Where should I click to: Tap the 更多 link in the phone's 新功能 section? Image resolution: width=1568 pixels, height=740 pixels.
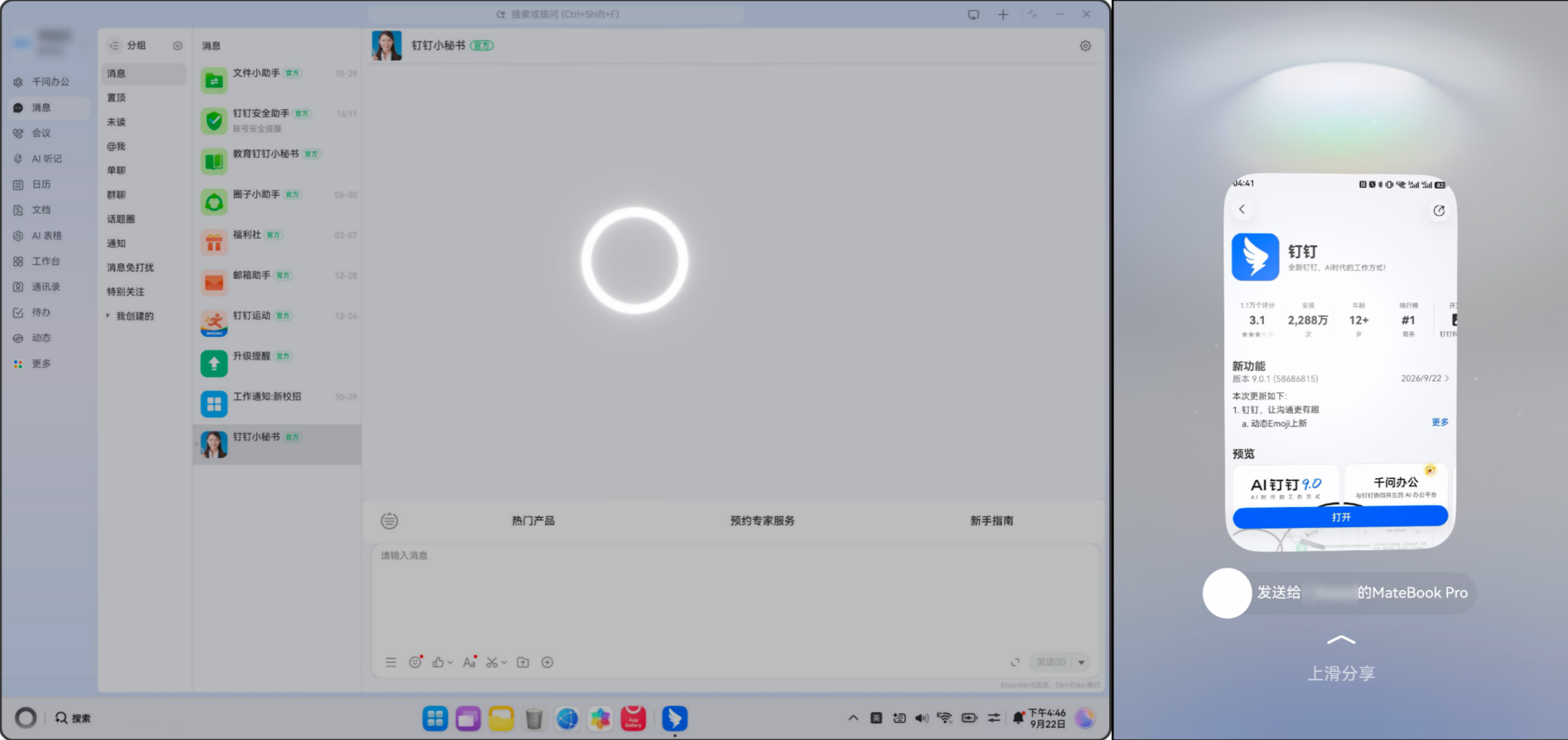click(x=1440, y=422)
